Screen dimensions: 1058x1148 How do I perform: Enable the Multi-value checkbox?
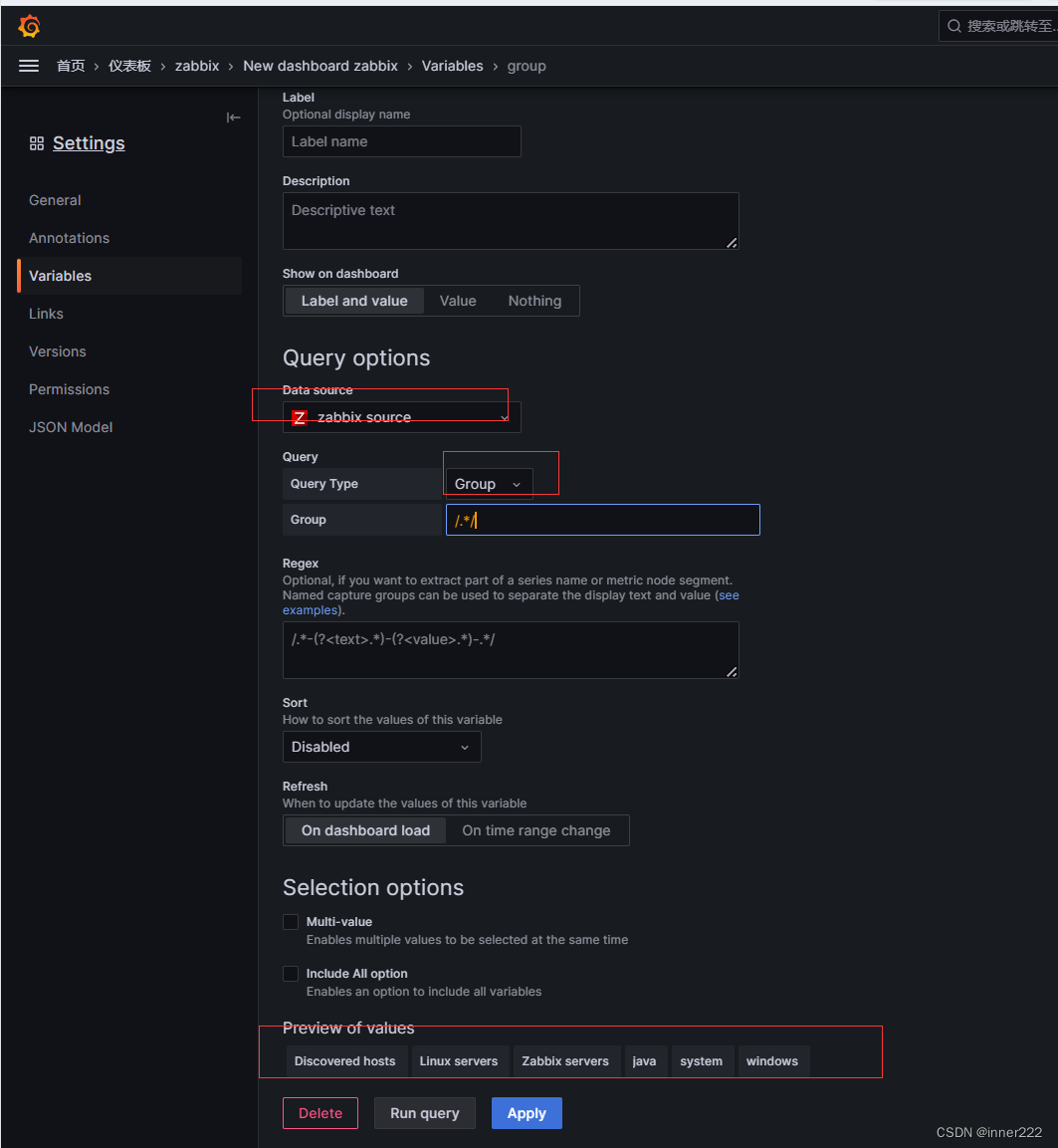tap(291, 922)
